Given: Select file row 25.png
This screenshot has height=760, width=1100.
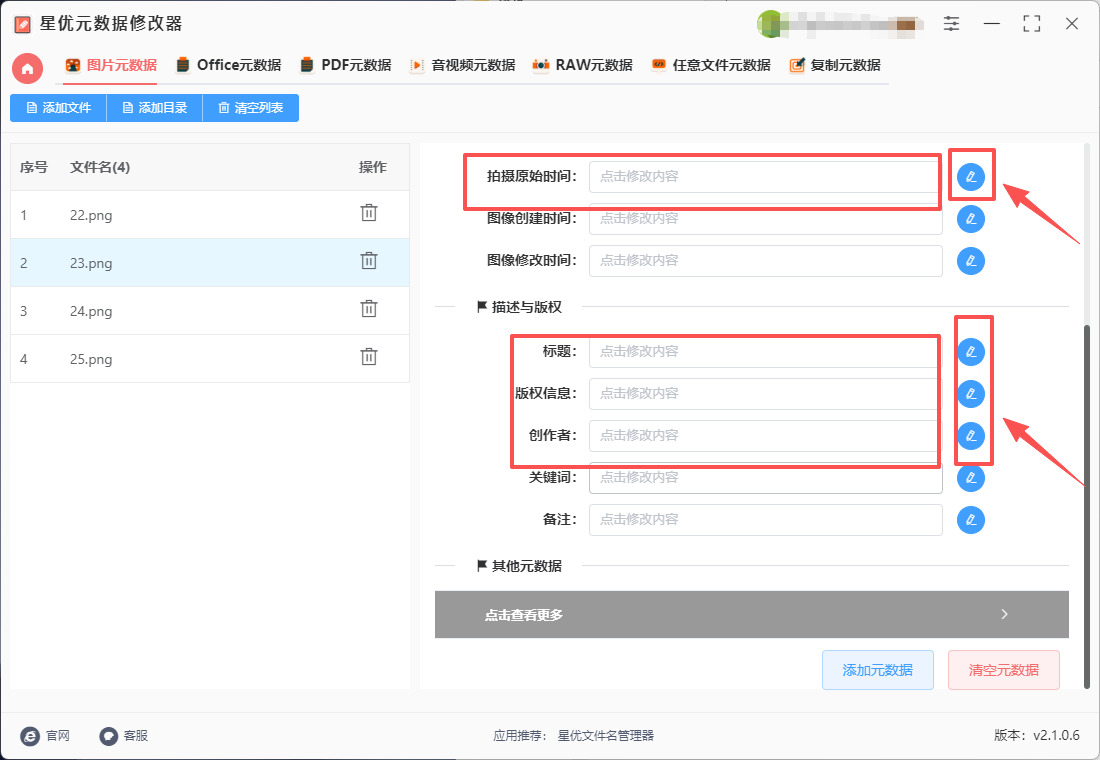Looking at the screenshot, I should click(210, 359).
